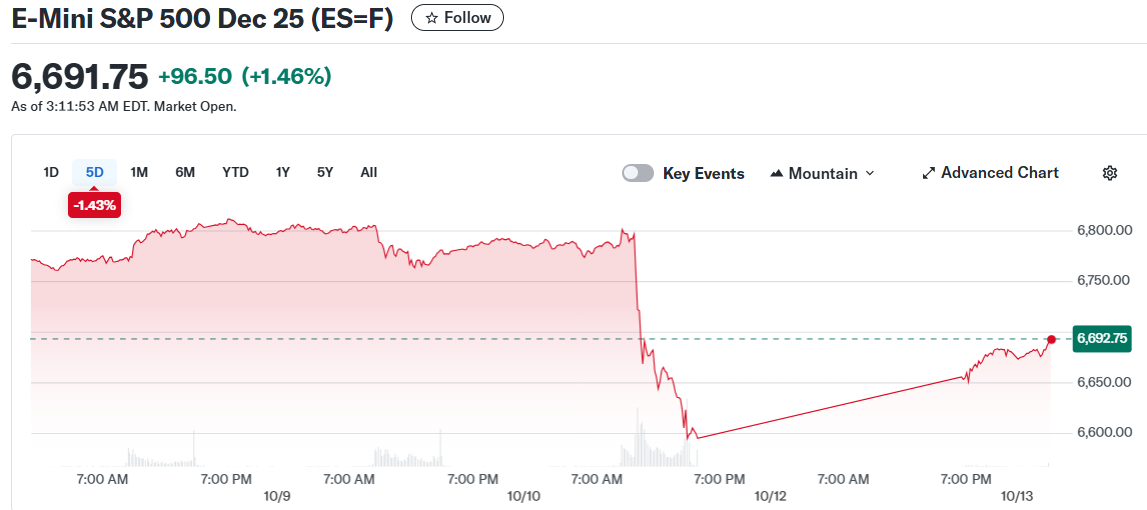
Task: Show All historical data range
Action: (x=369, y=172)
